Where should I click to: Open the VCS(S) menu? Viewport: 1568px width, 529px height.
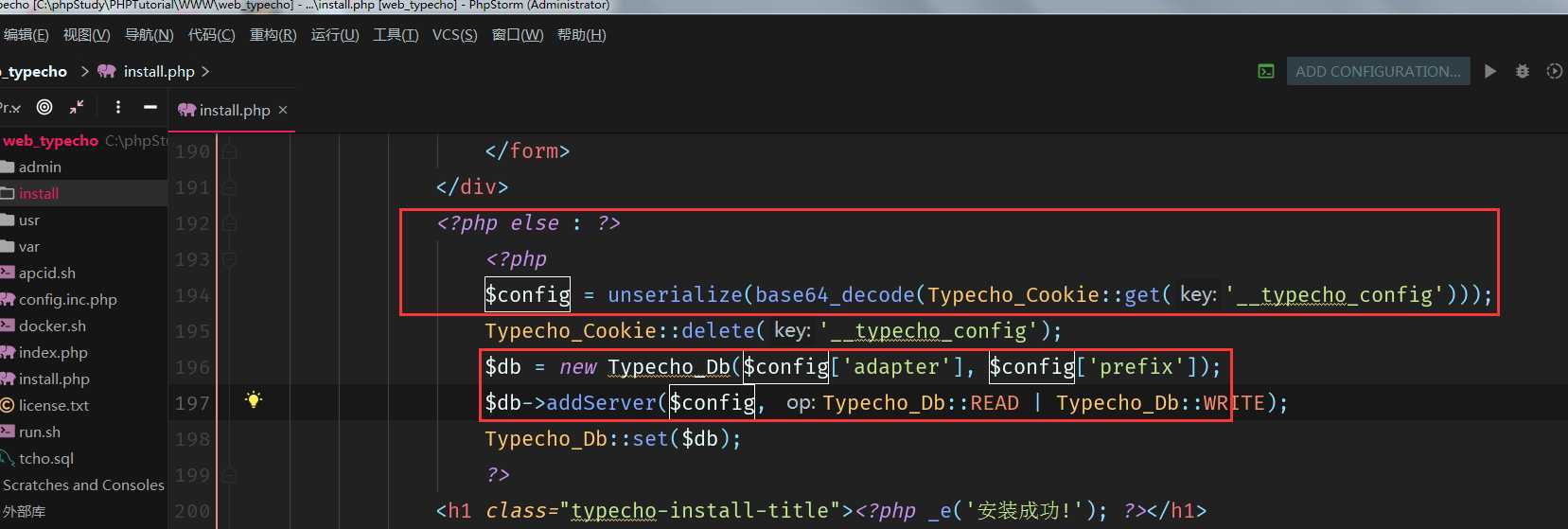[x=454, y=35]
